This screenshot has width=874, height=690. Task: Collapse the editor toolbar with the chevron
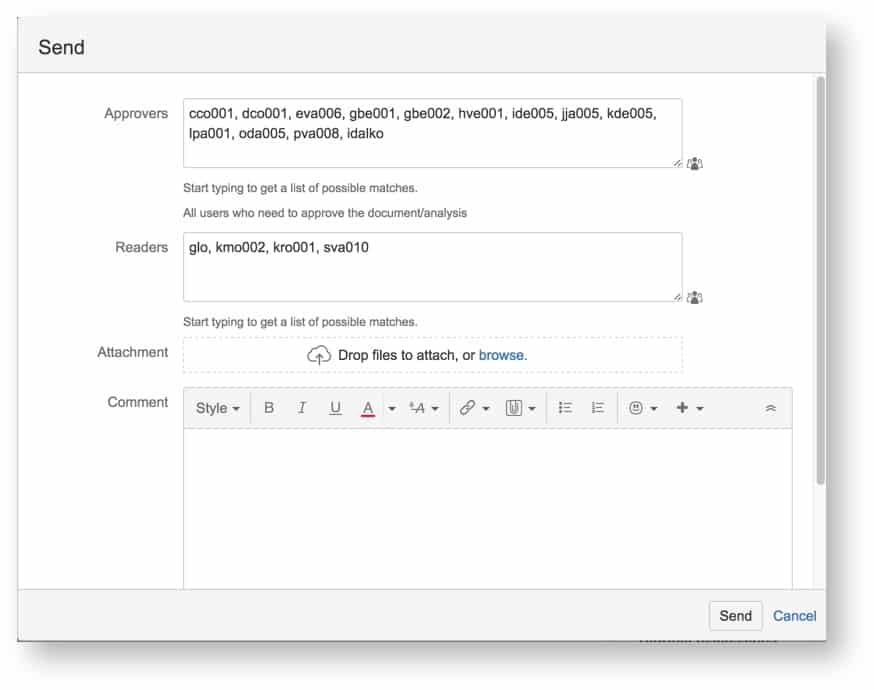click(770, 407)
